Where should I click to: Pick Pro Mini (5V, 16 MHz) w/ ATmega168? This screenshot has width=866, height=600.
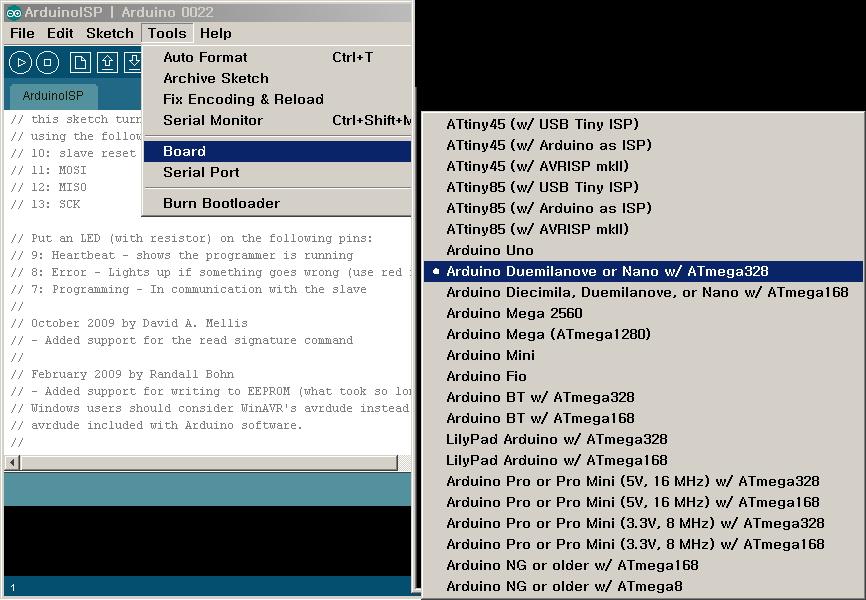(x=643, y=502)
